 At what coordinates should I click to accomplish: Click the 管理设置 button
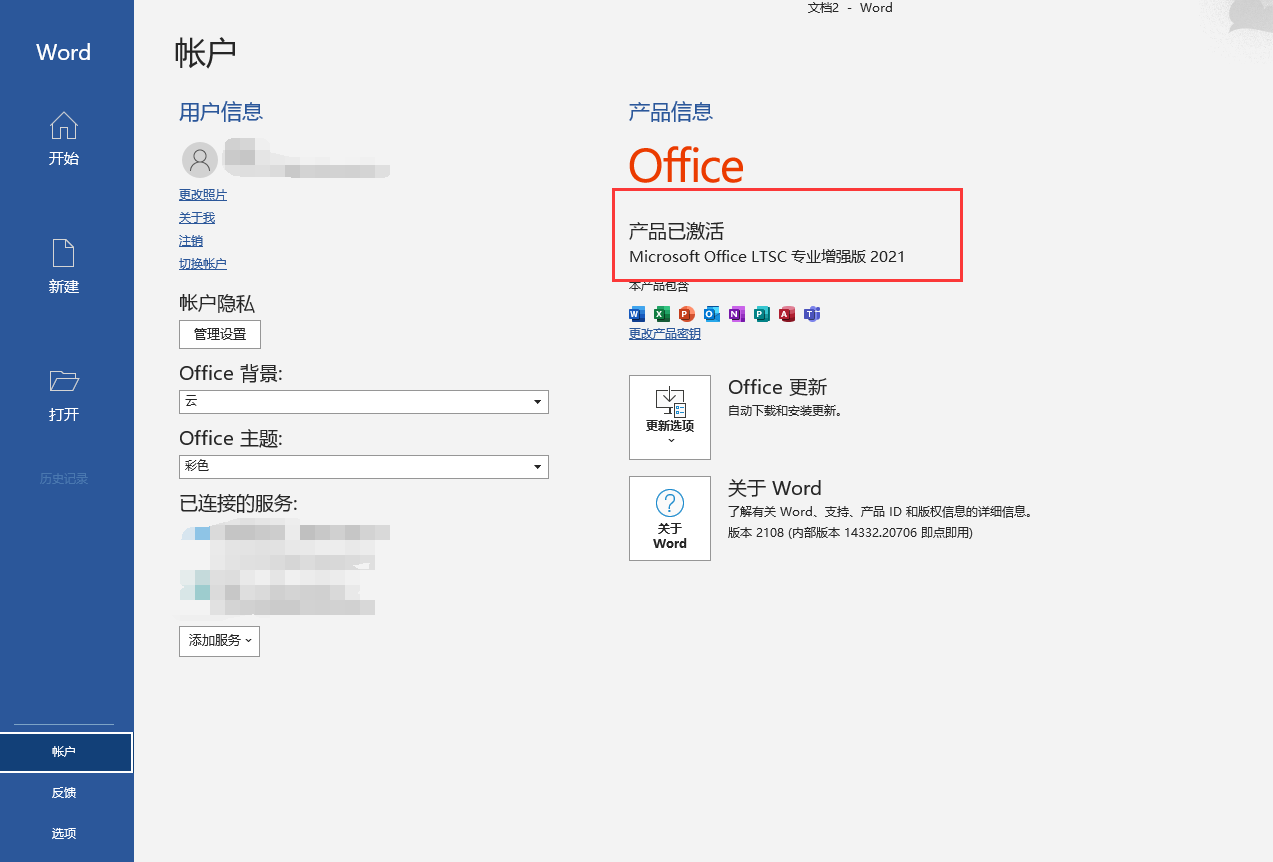coord(220,334)
